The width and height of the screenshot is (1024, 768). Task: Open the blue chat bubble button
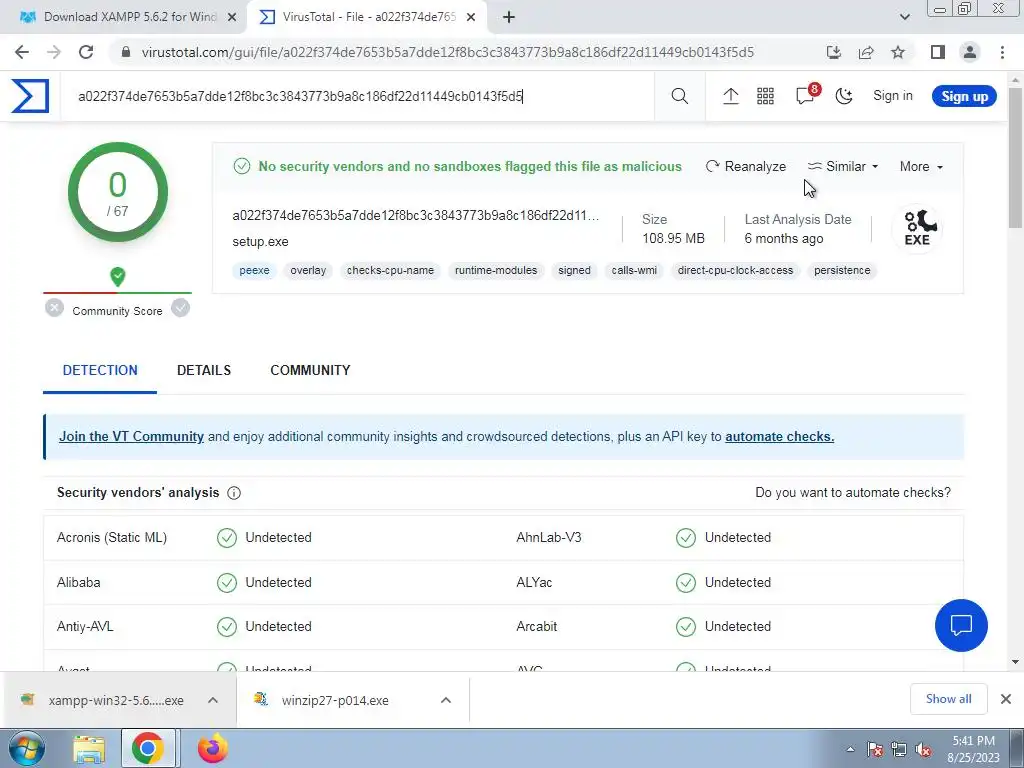[x=961, y=625]
